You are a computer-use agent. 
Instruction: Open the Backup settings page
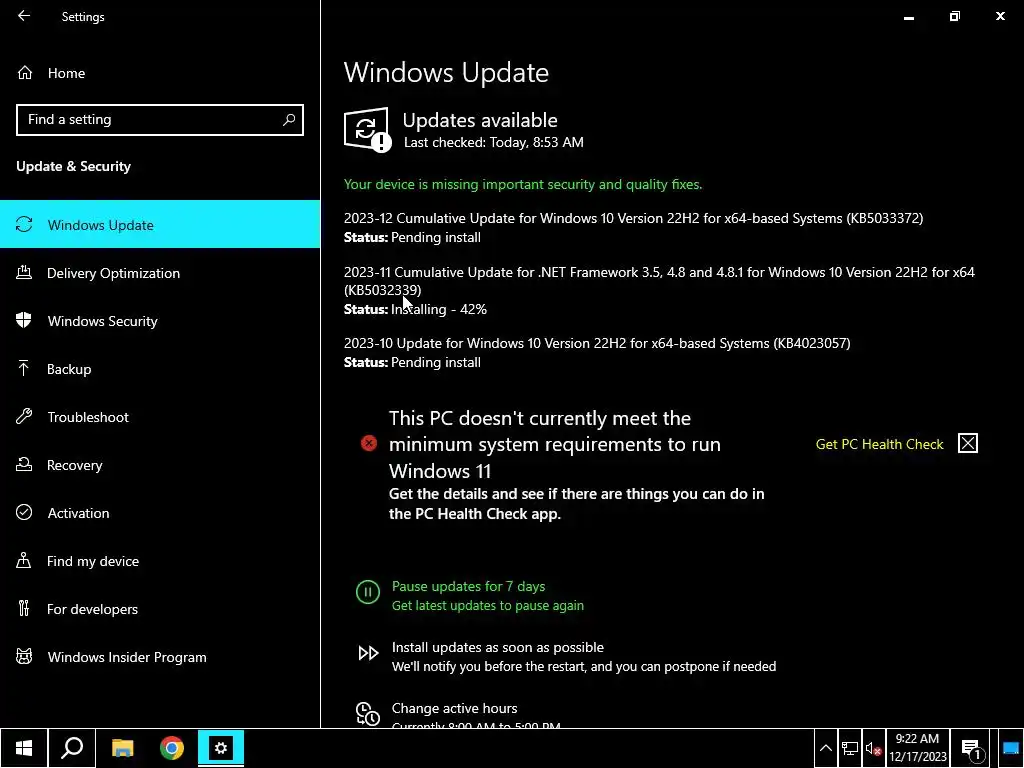point(160,369)
